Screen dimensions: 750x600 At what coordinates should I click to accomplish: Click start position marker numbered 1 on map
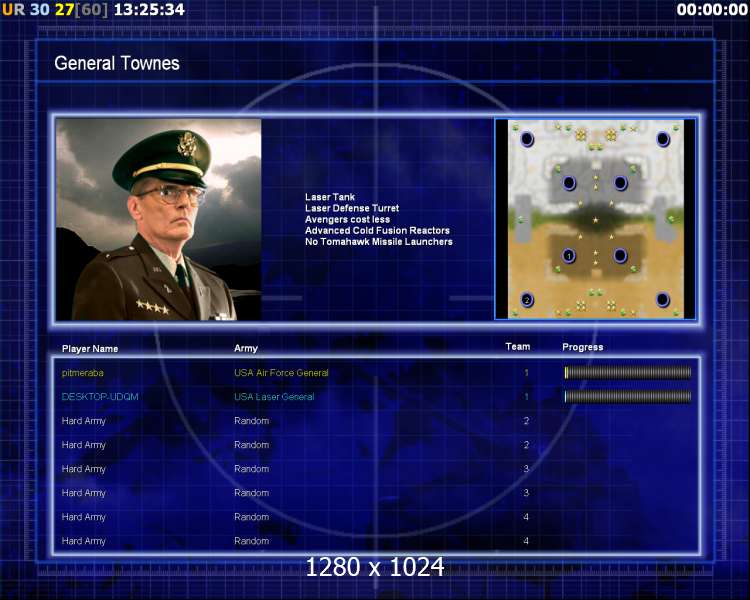(569, 256)
